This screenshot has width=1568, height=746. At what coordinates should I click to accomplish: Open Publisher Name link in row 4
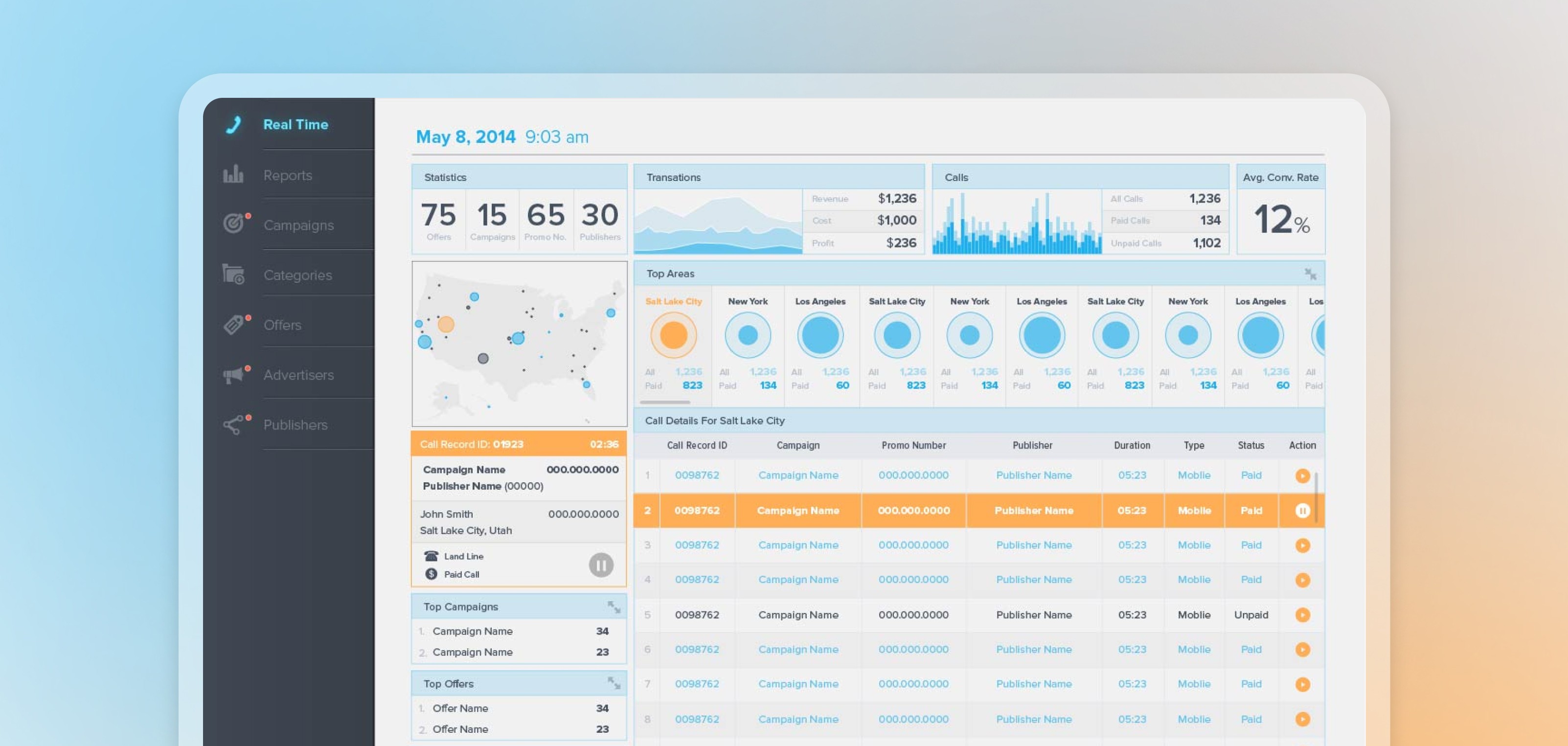(1033, 580)
